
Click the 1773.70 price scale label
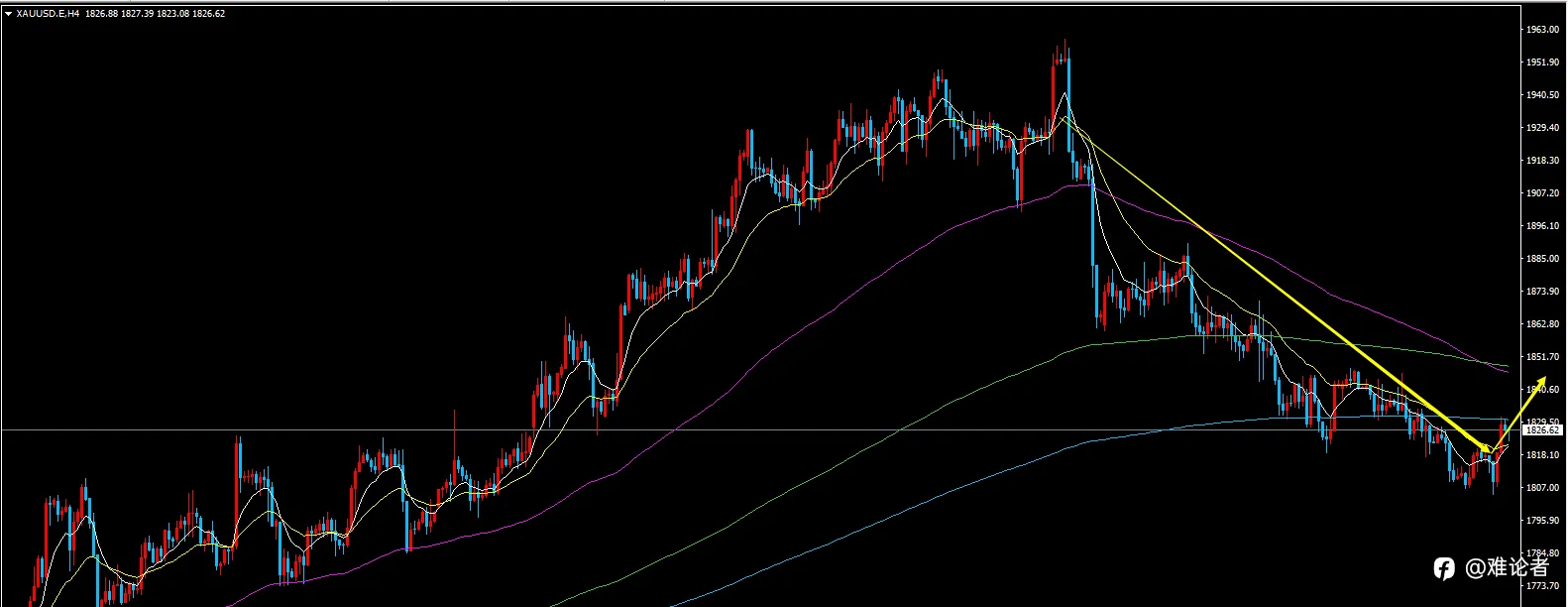click(x=1543, y=586)
